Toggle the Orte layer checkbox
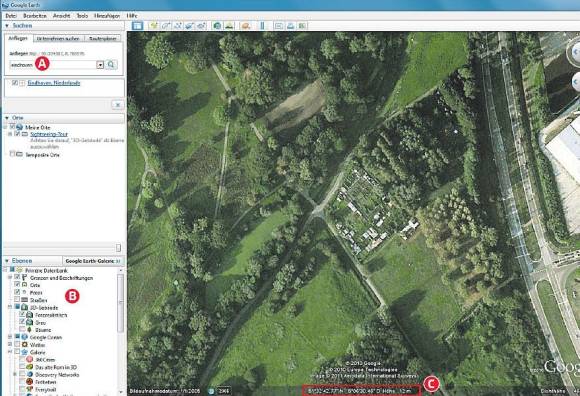The image size is (580, 396). (x=17, y=285)
